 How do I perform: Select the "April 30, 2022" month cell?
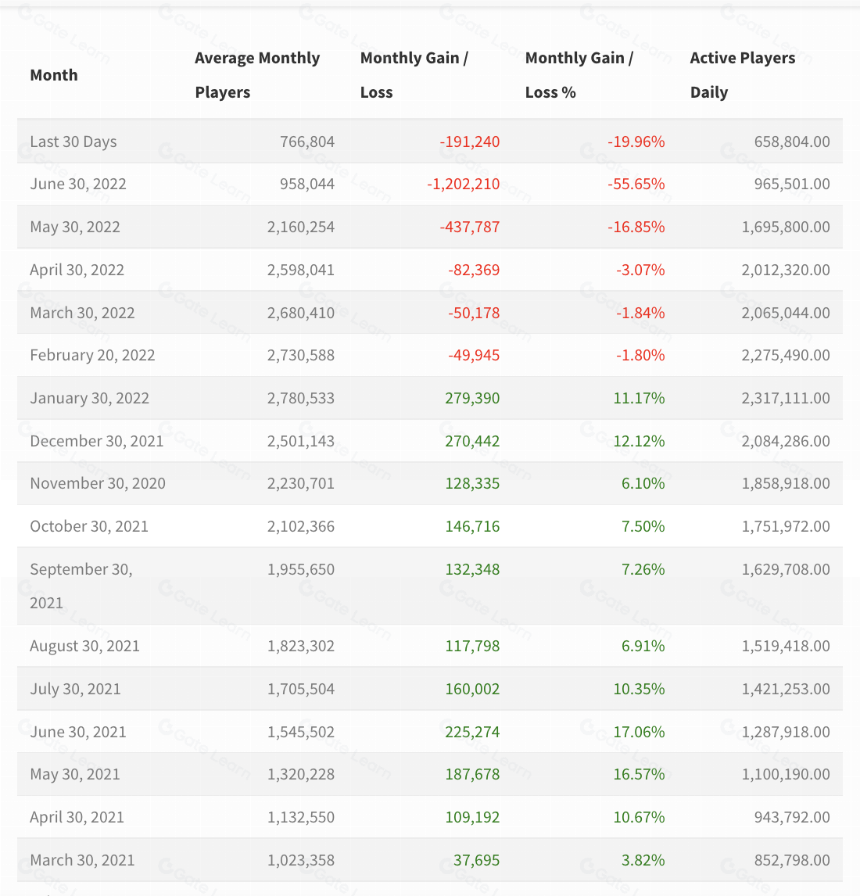coord(77,270)
